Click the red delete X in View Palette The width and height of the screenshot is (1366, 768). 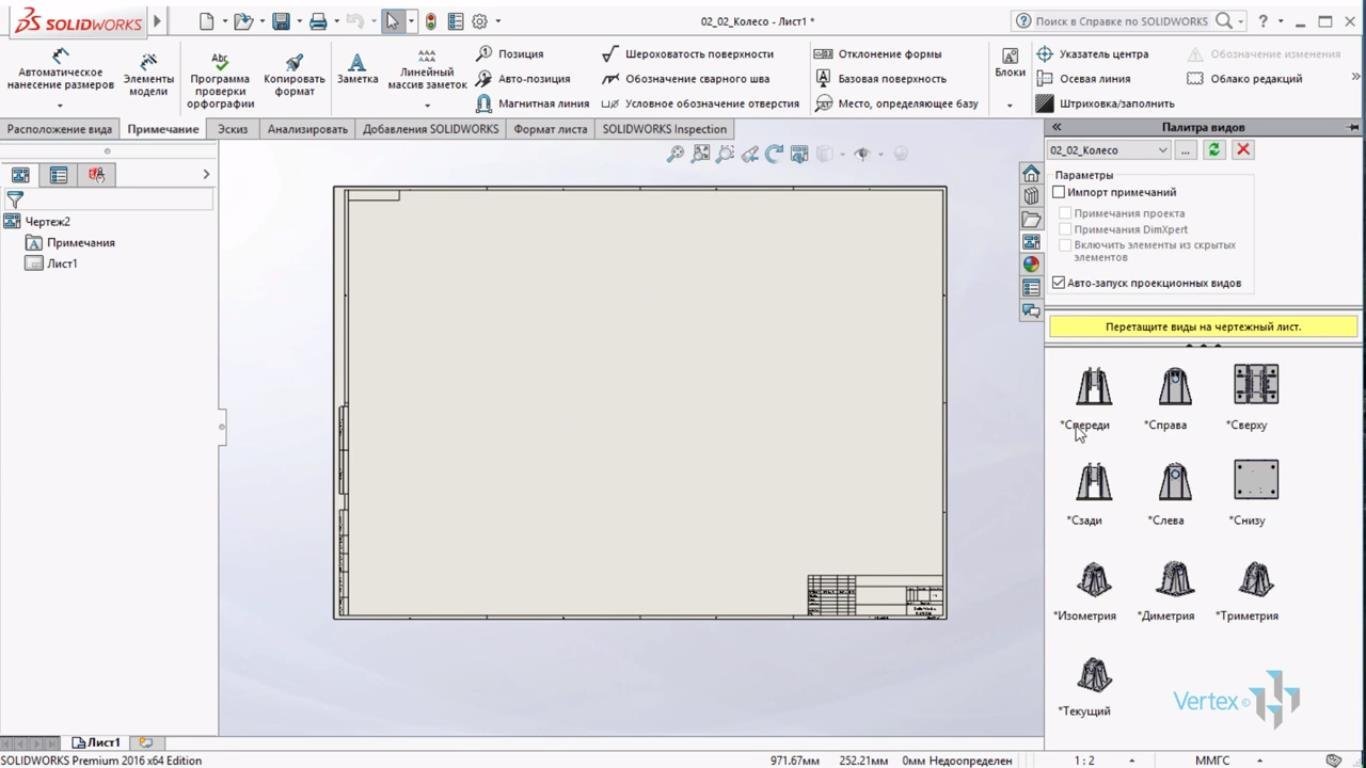[1243, 149]
